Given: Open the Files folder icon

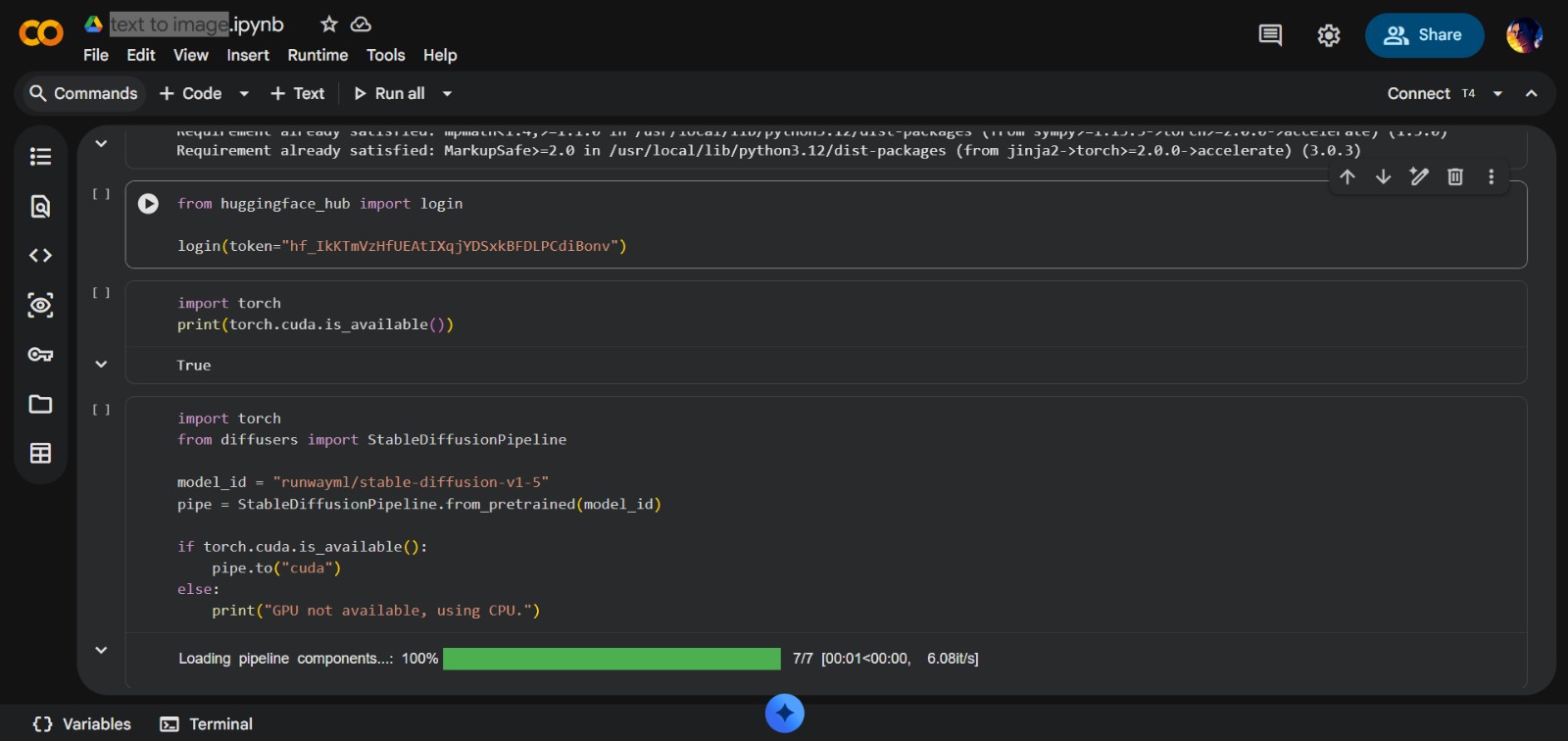Looking at the screenshot, I should click(40, 404).
